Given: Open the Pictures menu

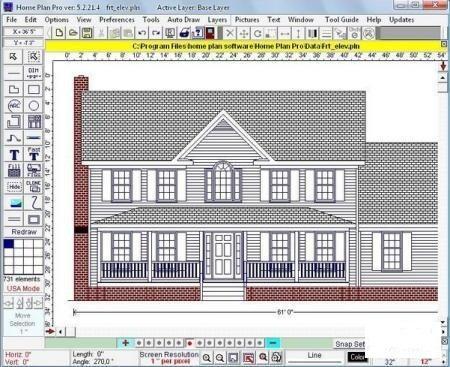Looking at the screenshot, I should [x=247, y=20].
